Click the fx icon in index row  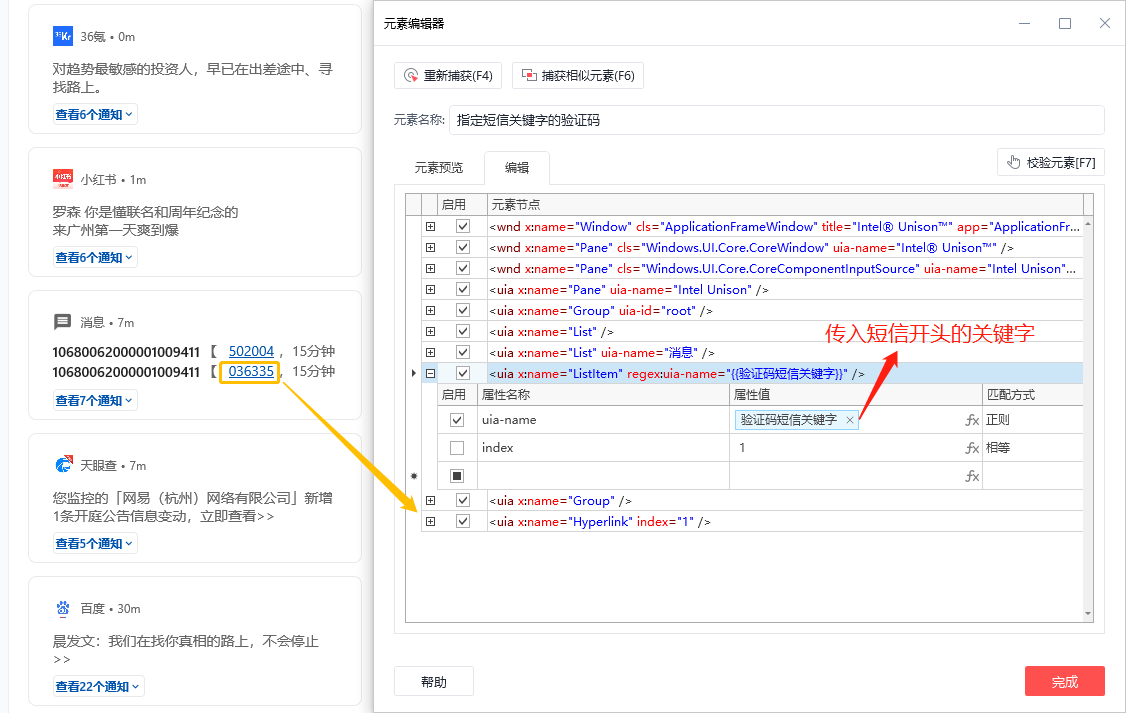[x=971, y=448]
